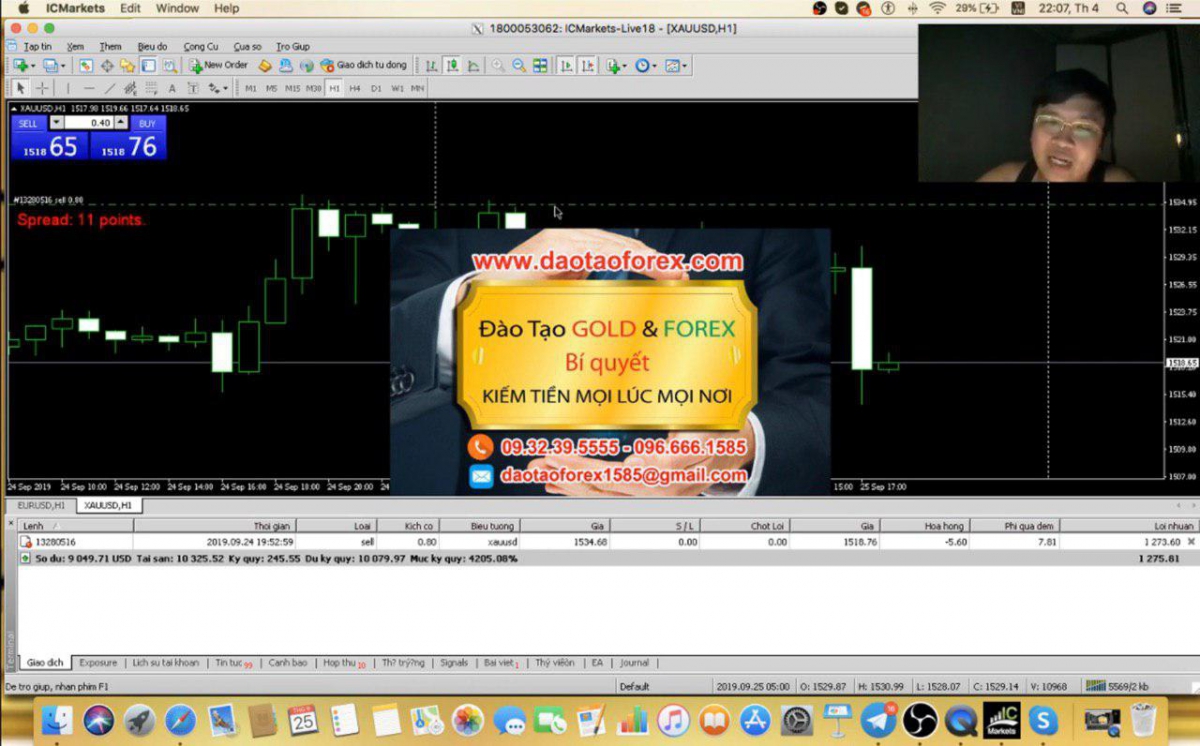Screen dimensions: 1200x746
Task: Click the BUY button
Action: coord(147,123)
